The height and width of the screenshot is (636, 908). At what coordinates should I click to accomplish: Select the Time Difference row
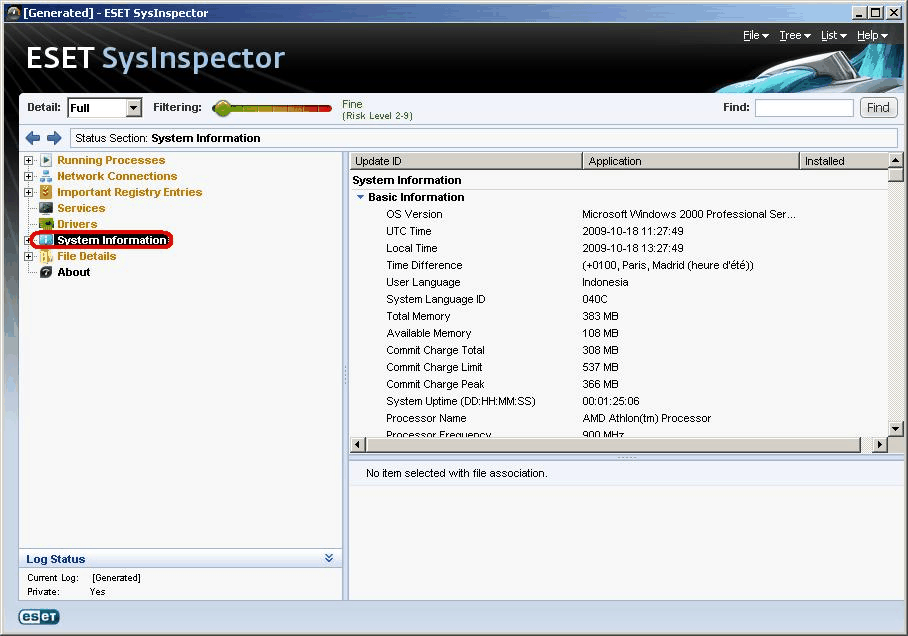pos(619,265)
